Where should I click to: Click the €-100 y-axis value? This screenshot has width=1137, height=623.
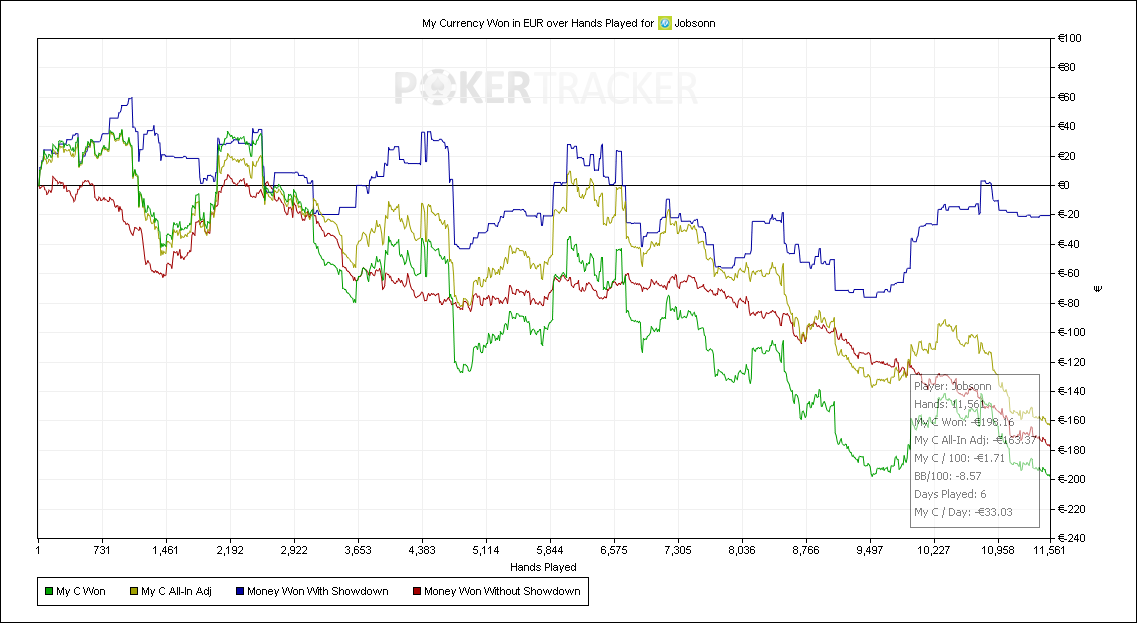point(1072,332)
